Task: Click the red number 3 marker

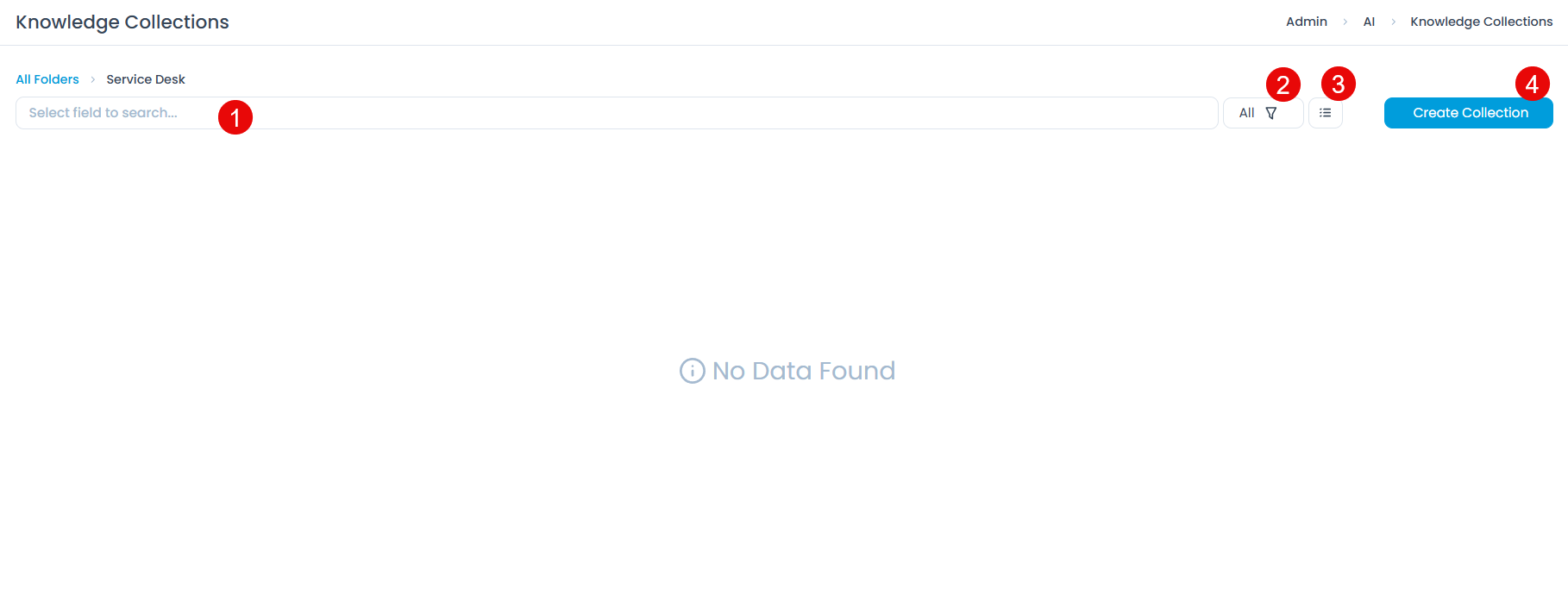Action: 1338,85
